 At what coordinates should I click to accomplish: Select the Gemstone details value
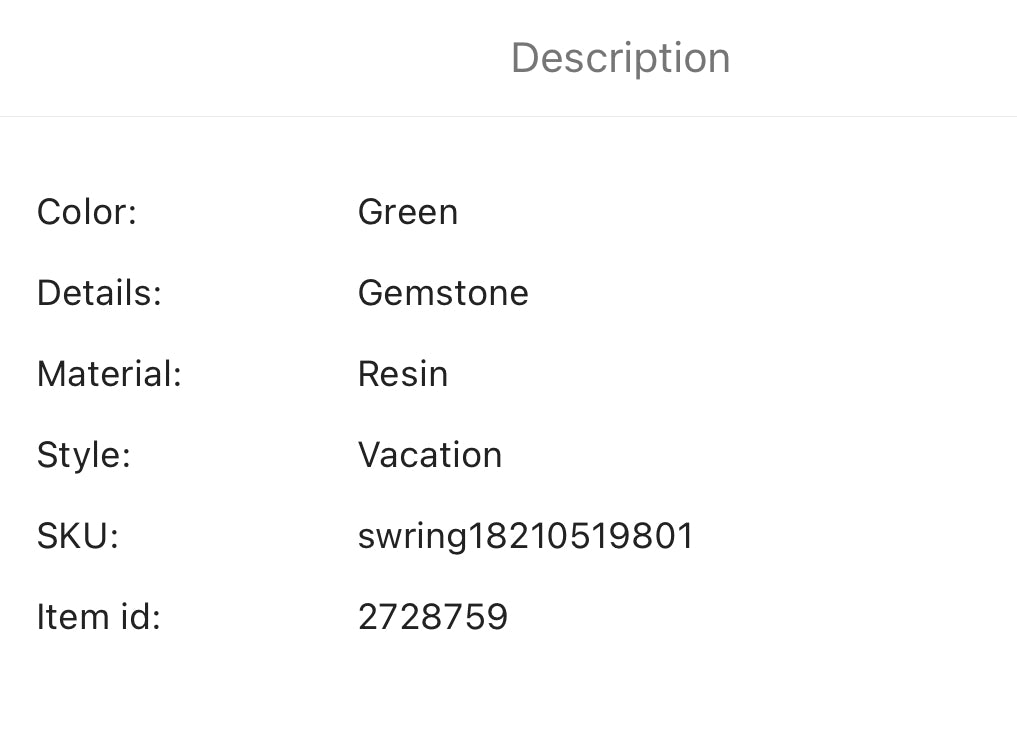tap(443, 293)
